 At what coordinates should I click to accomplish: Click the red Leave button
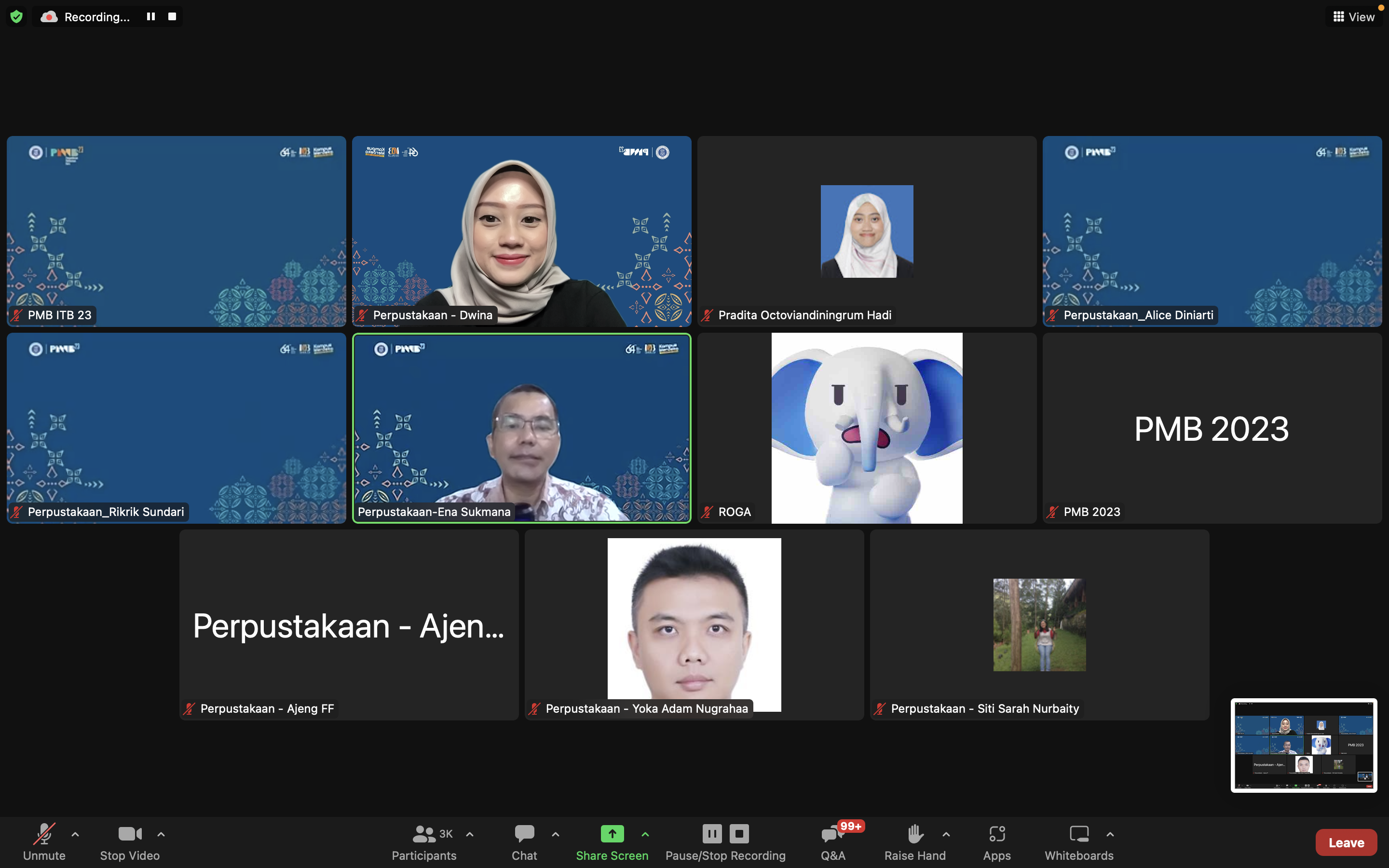pyautogui.click(x=1346, y=842)
